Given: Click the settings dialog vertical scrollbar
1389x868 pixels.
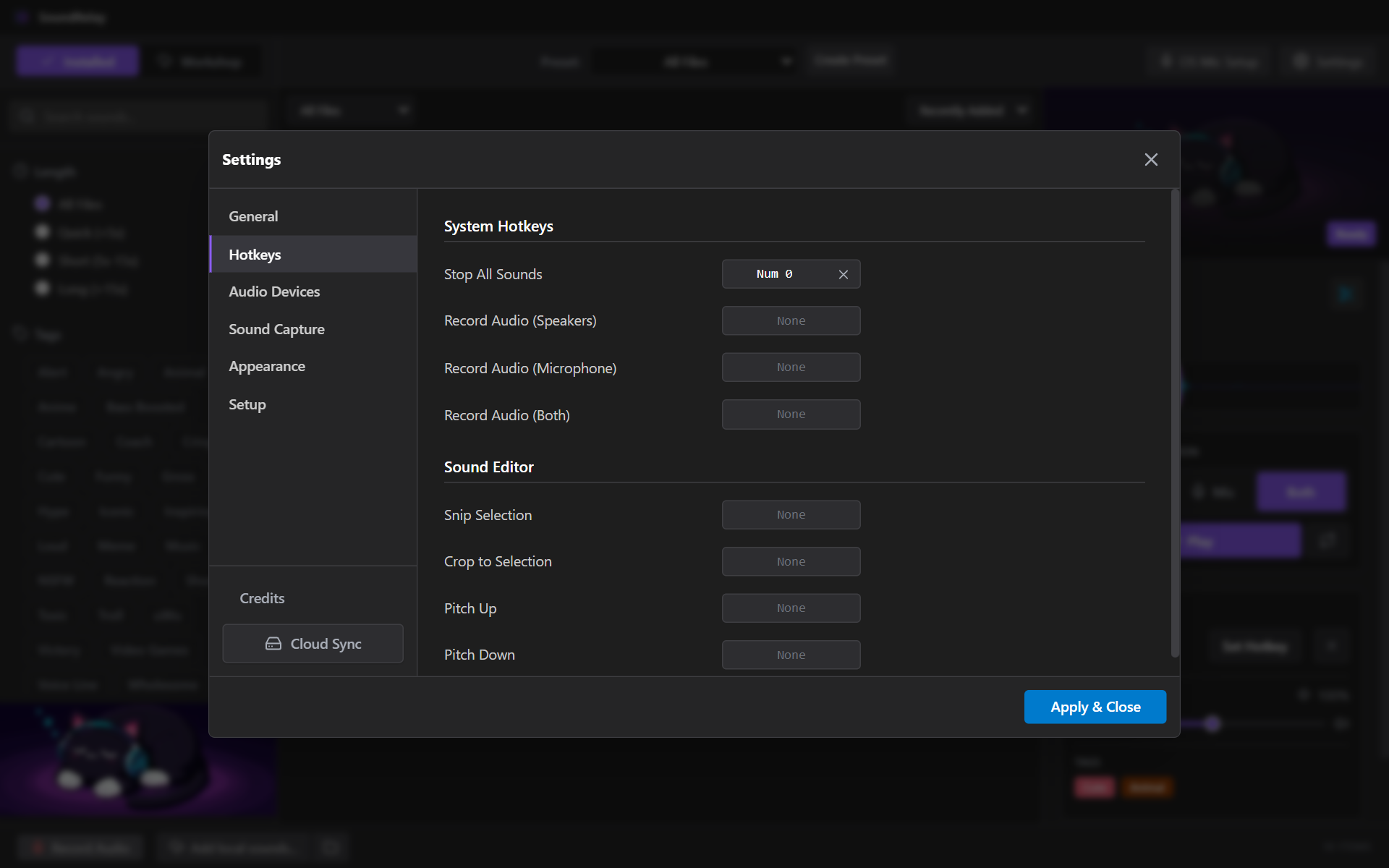Looking at the screenshot, I should coord(1175,423).
